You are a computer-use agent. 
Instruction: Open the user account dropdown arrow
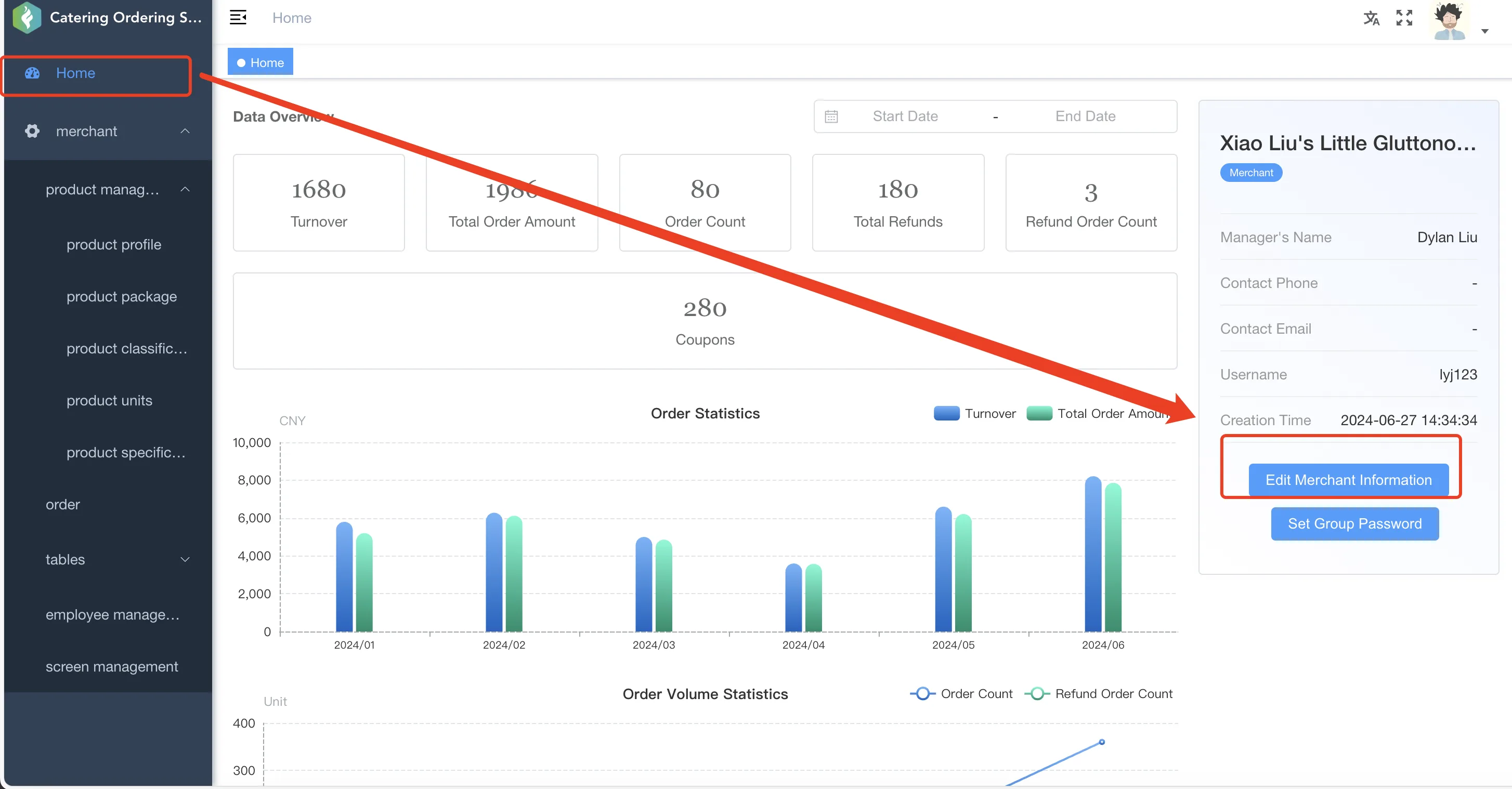pyautogui.click(x=1484, y=31)
